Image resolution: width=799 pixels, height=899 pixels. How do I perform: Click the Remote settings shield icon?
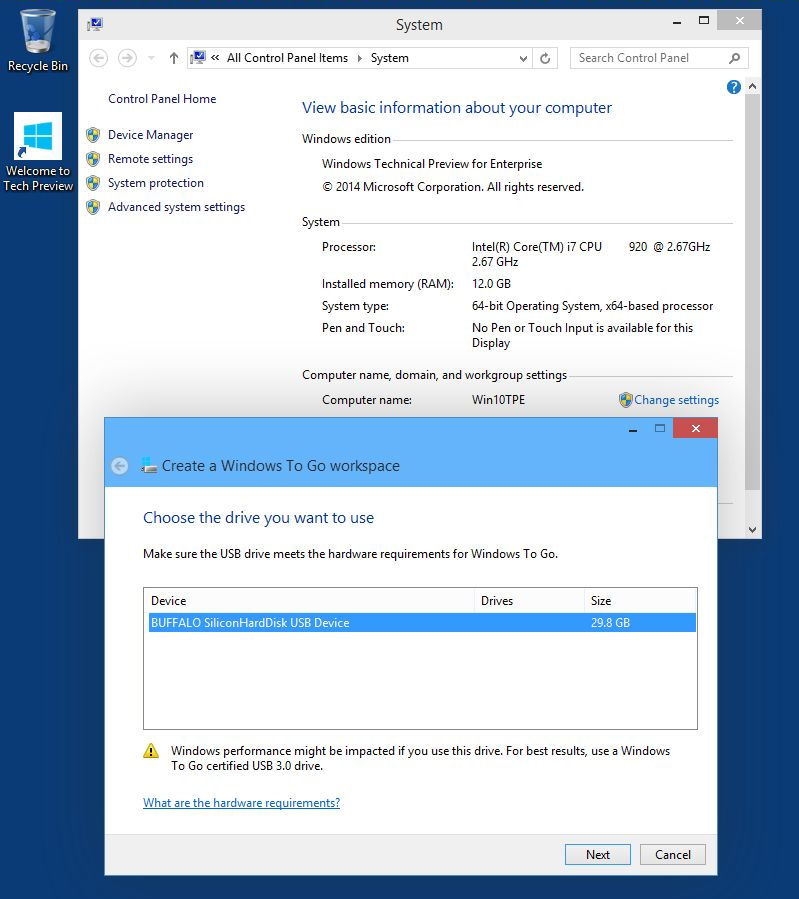(93, 159)
